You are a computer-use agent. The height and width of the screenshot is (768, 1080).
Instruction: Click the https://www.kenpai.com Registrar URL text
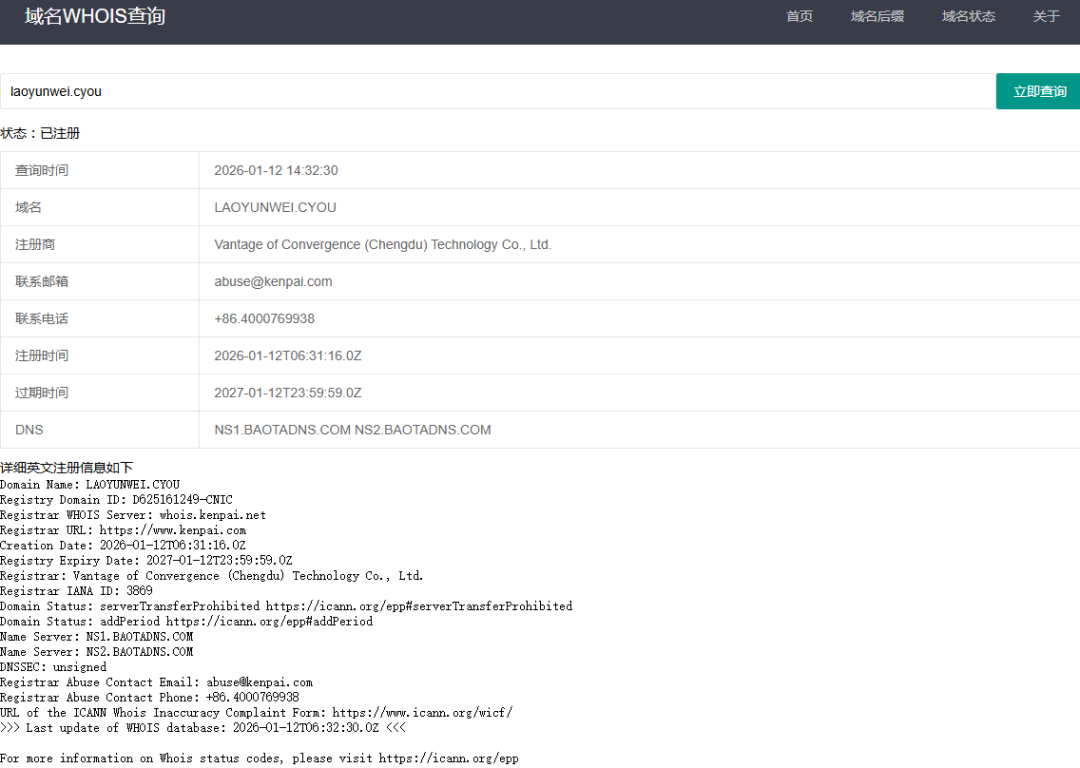pos(172,530)
